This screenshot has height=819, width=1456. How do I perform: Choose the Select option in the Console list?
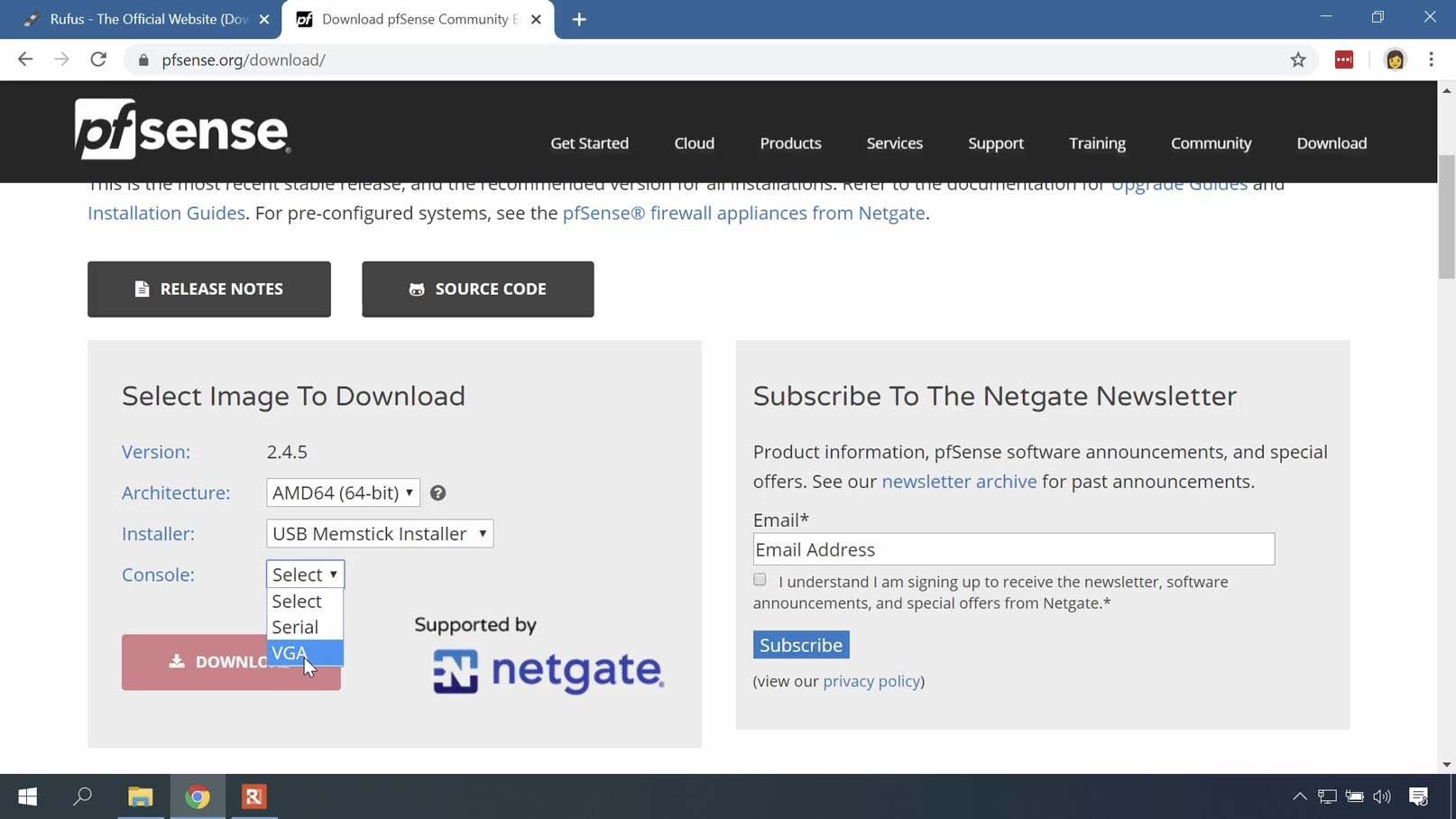coord(305,601)
